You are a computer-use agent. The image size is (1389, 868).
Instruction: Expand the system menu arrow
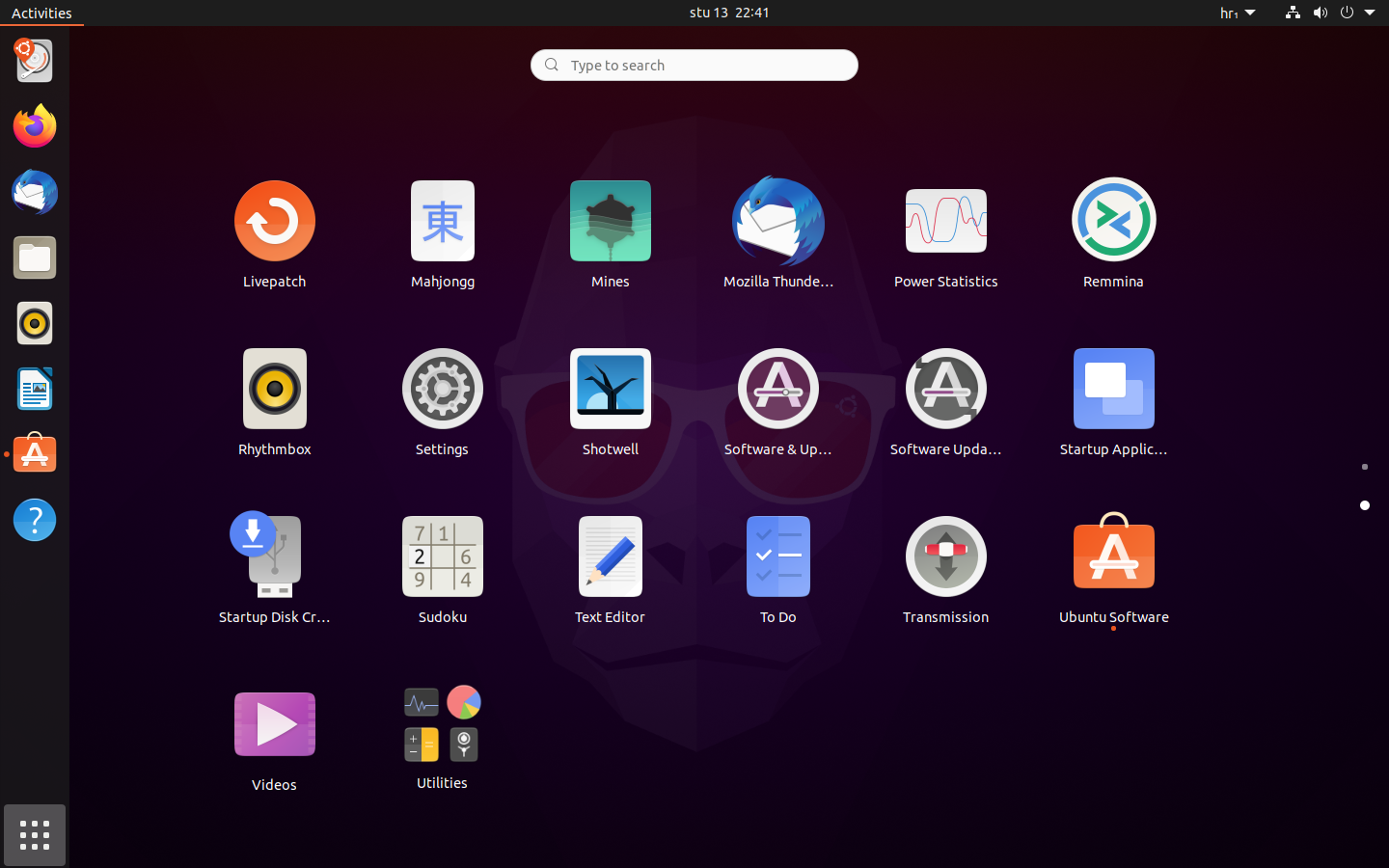(x=1370, y=13)
